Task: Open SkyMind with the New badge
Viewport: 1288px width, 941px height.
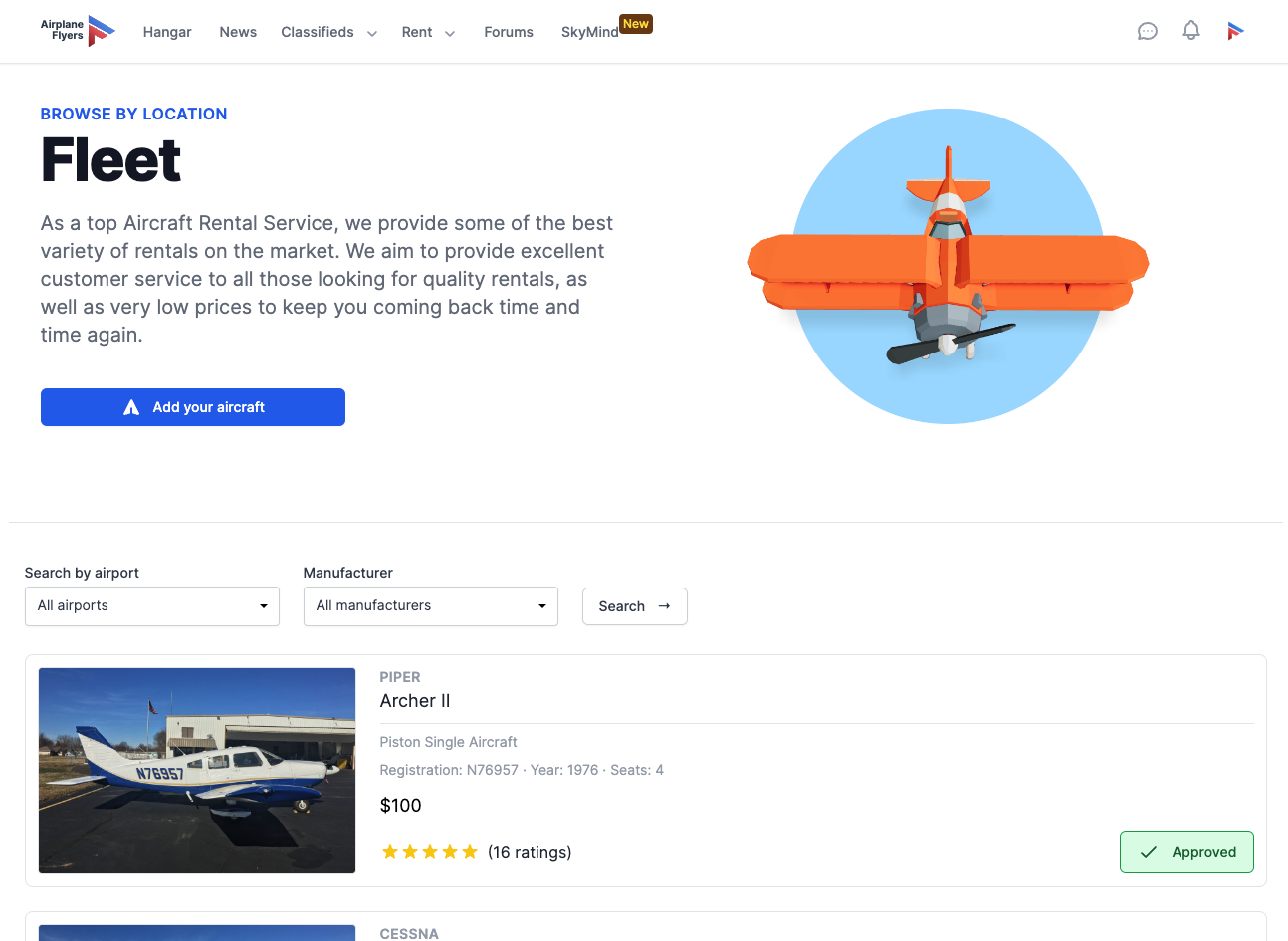Action: (590, 32)
